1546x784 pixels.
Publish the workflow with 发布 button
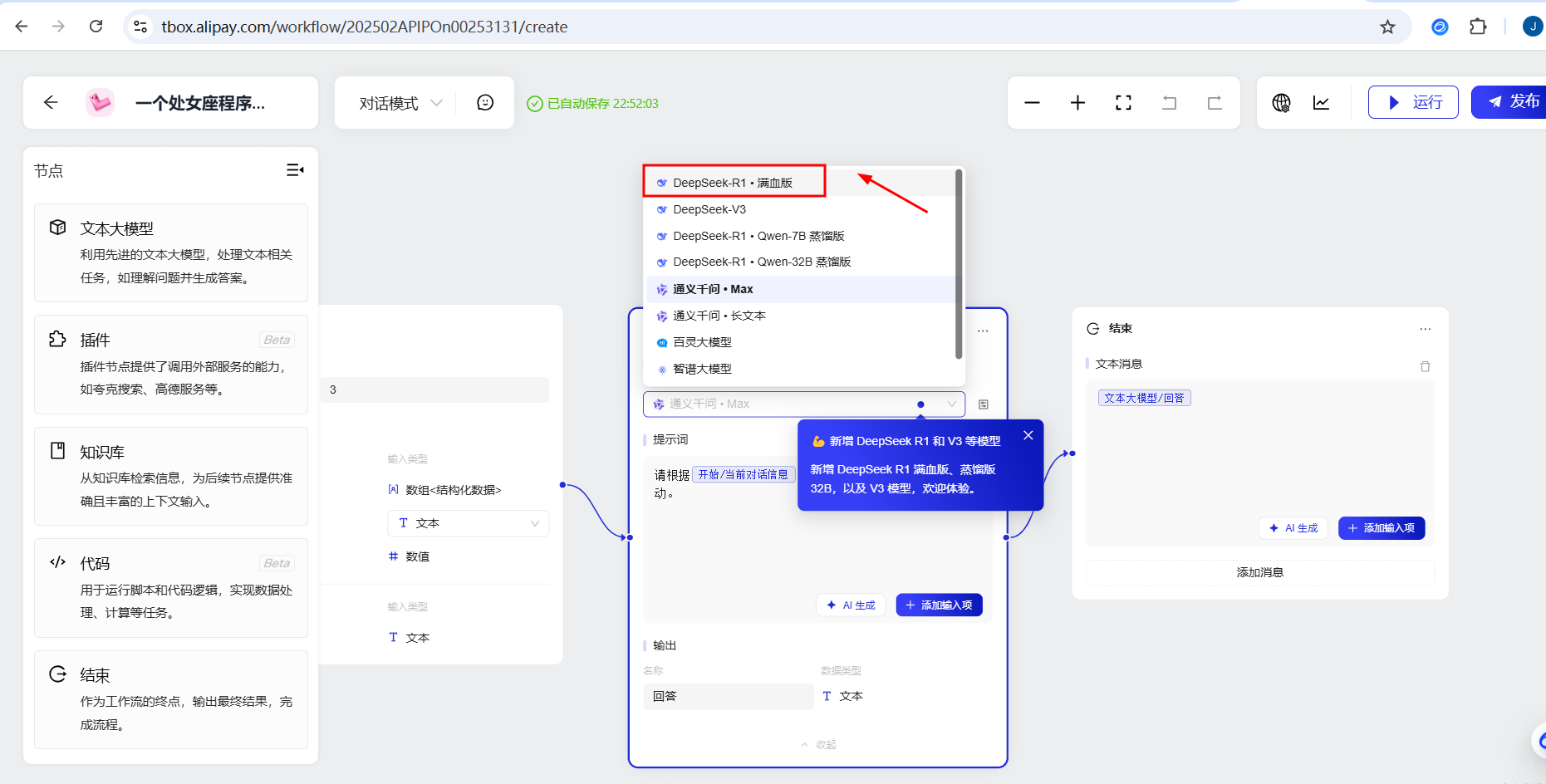tap(1509, 102)
